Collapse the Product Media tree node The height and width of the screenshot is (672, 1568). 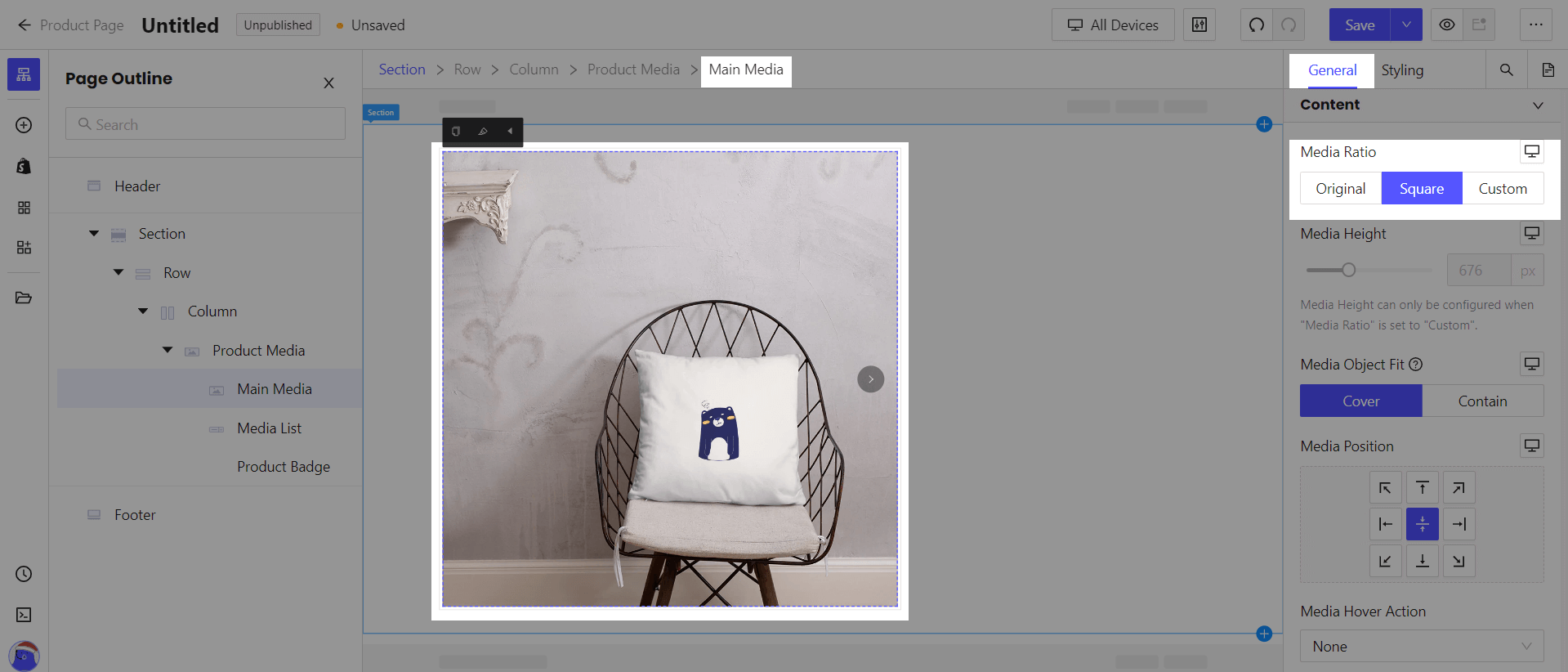point(168,350)
